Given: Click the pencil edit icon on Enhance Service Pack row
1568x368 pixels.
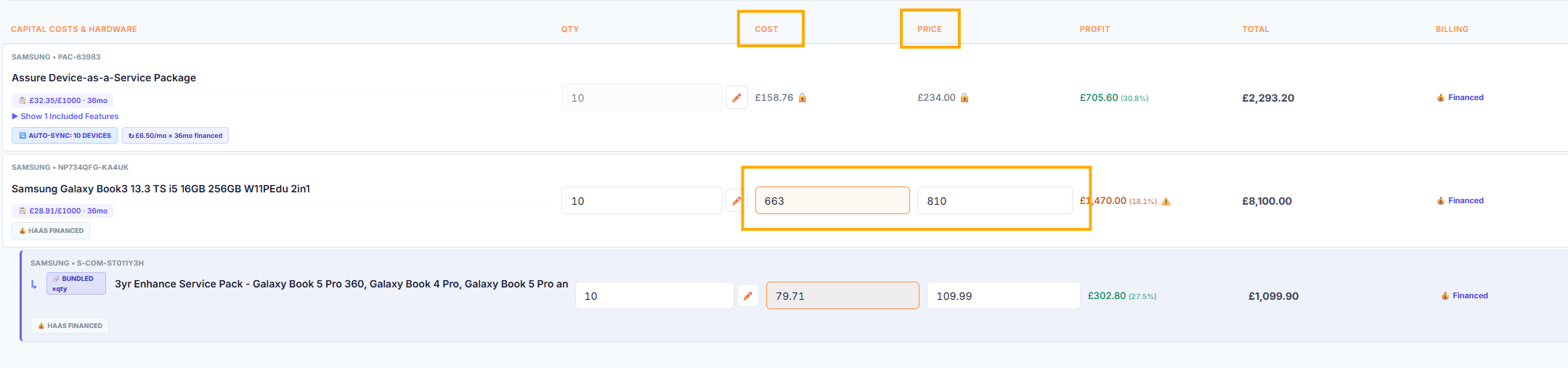Looking at the screenshot, I should [748, 295].
